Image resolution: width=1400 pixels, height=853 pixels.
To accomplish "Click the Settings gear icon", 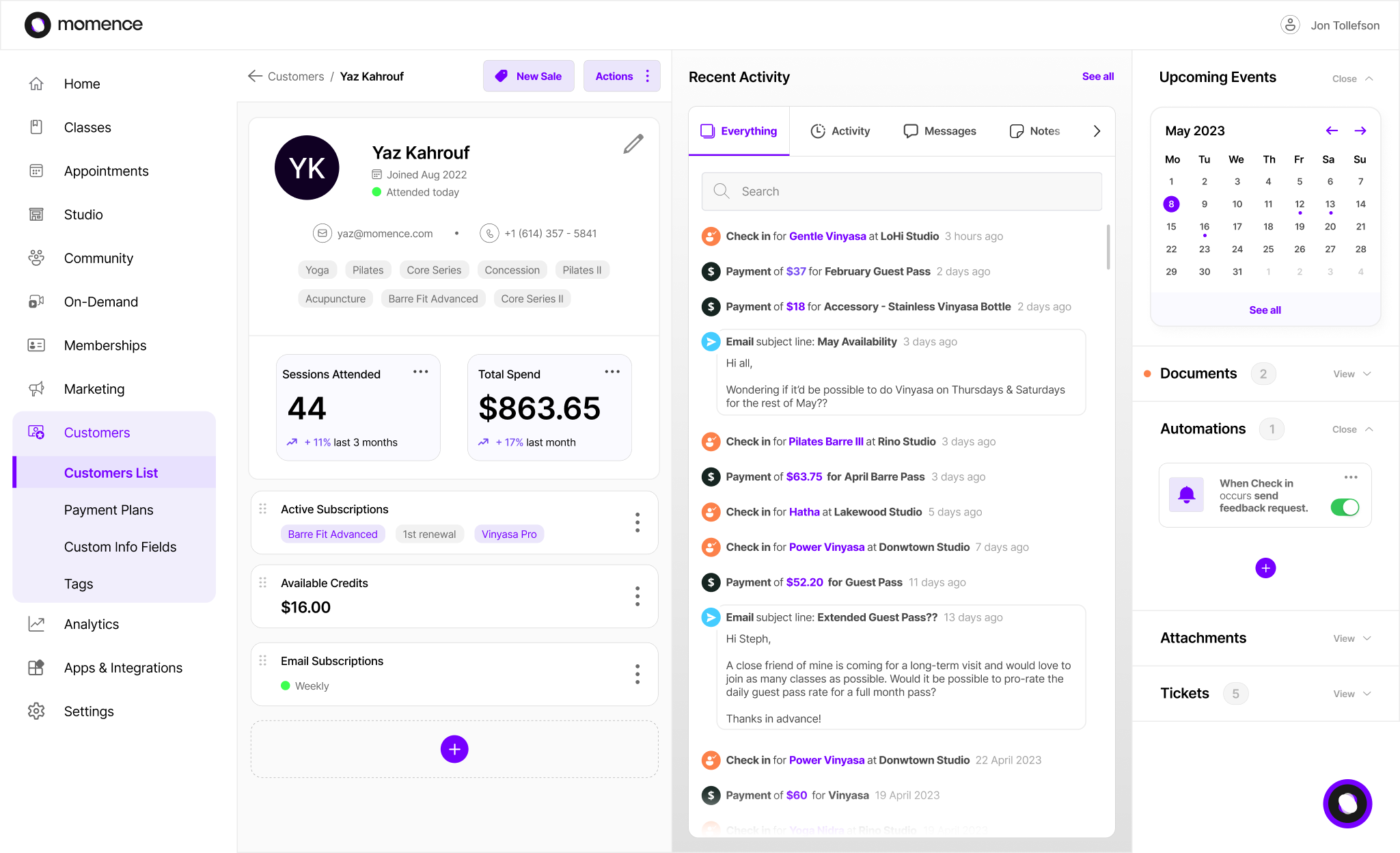I will pos(36,712).
